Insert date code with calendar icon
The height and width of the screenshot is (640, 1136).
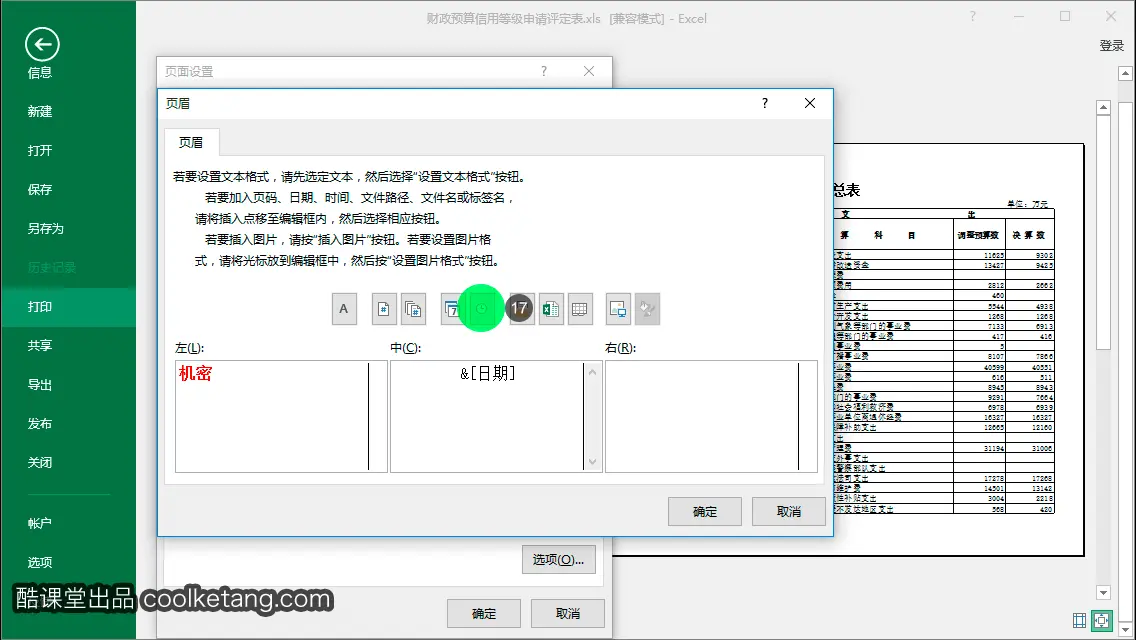click(452, 309)
